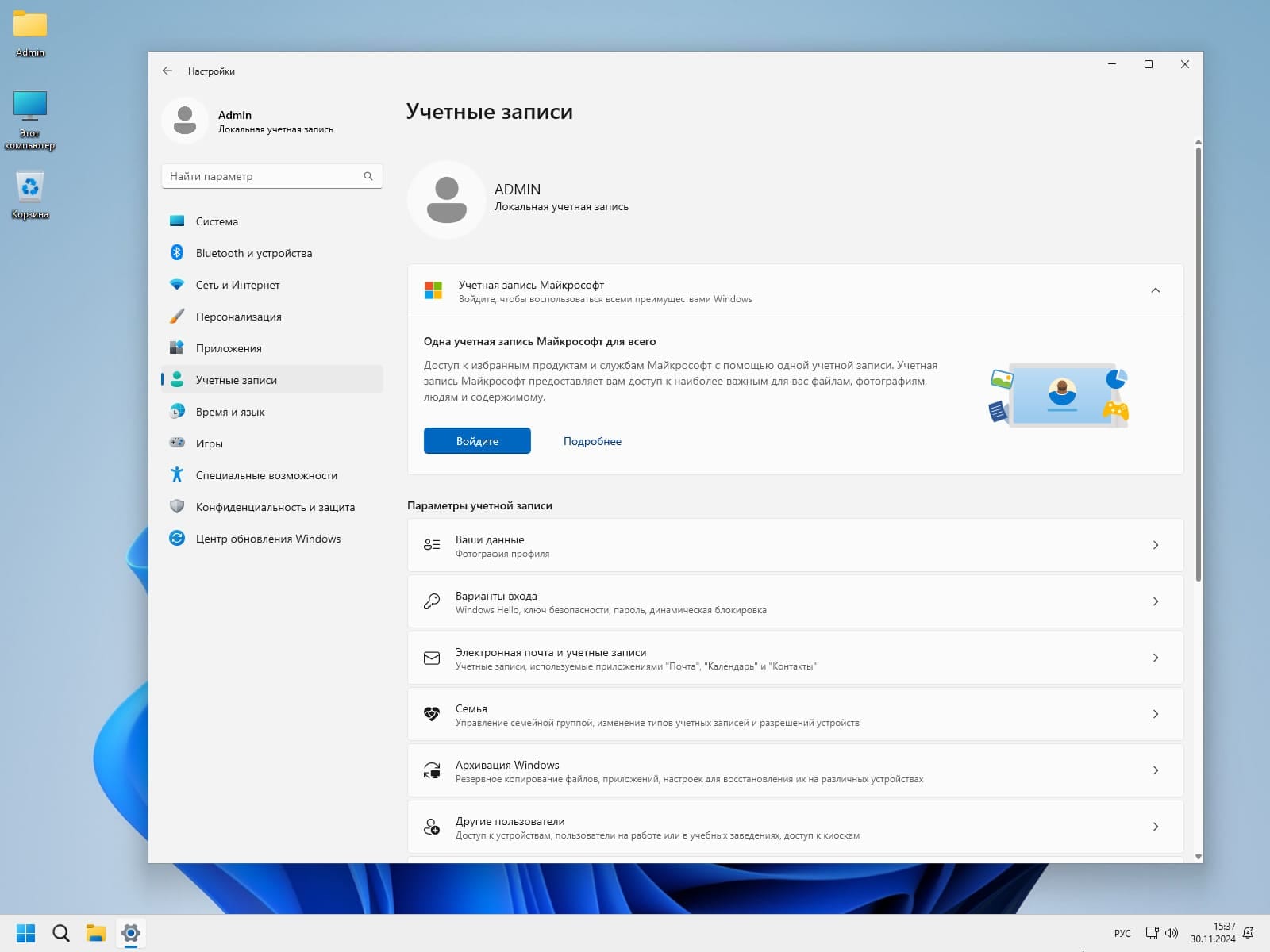Click the search magnifier icon in settings

click(x=368, y=176)
